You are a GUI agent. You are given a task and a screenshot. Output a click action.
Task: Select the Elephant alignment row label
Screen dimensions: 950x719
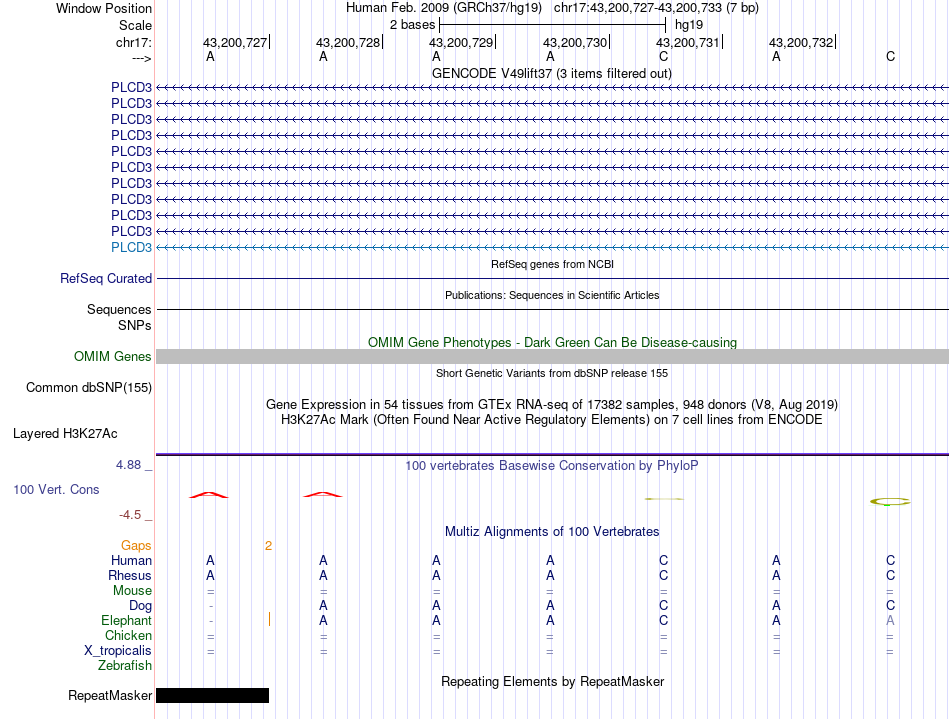point(126,620)
